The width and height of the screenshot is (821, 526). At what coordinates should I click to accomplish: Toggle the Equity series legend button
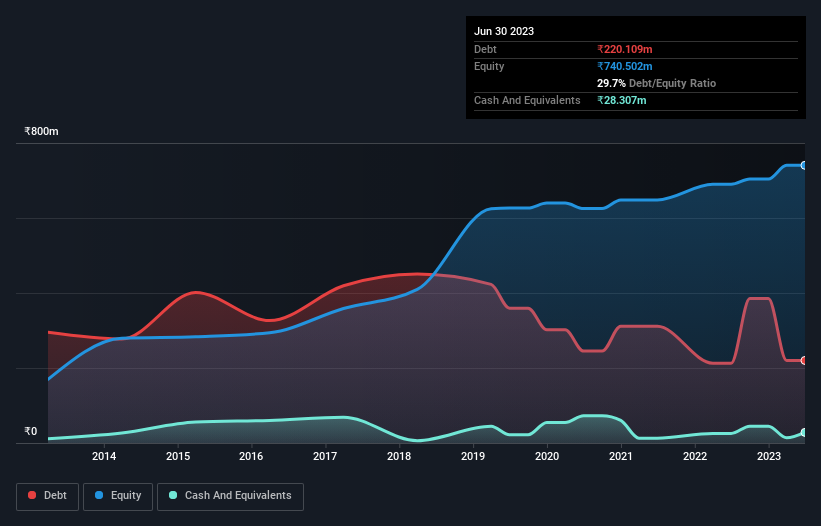(118, 496)
